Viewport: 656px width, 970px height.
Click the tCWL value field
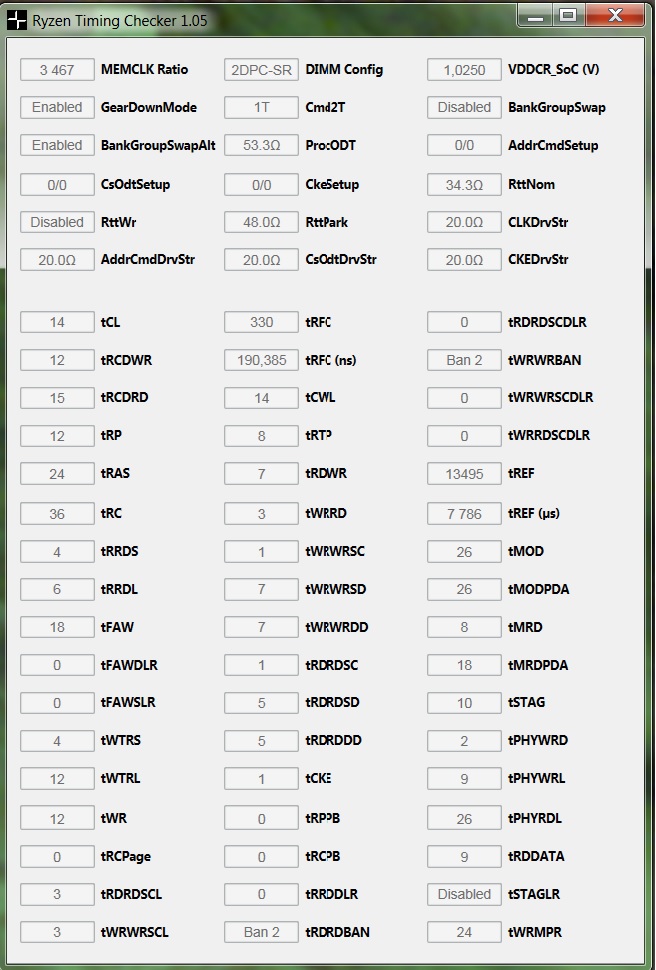pos(261,398)
